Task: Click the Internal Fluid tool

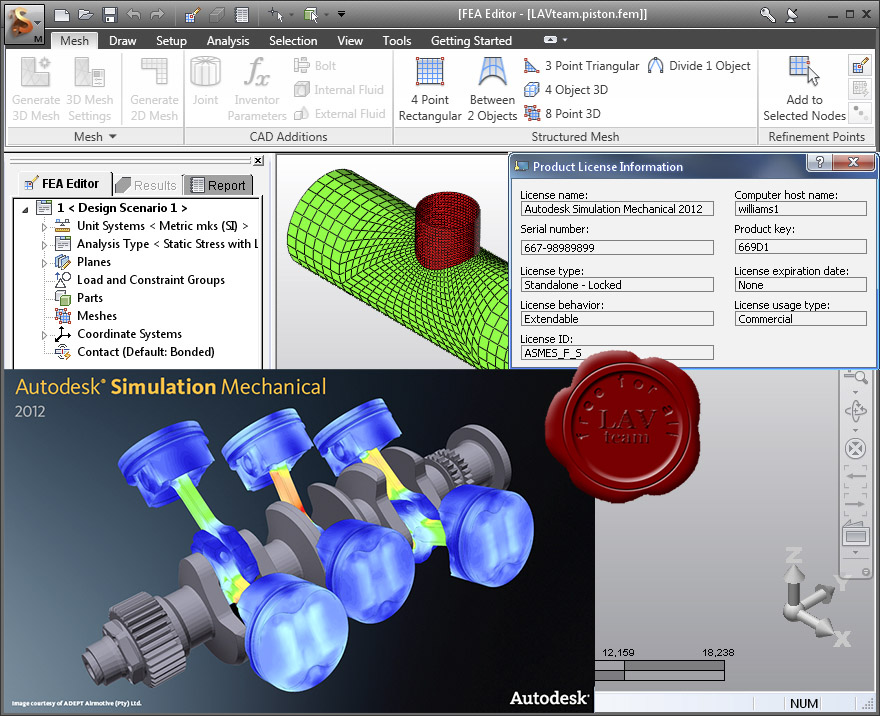Action: (x=339, y=90)
